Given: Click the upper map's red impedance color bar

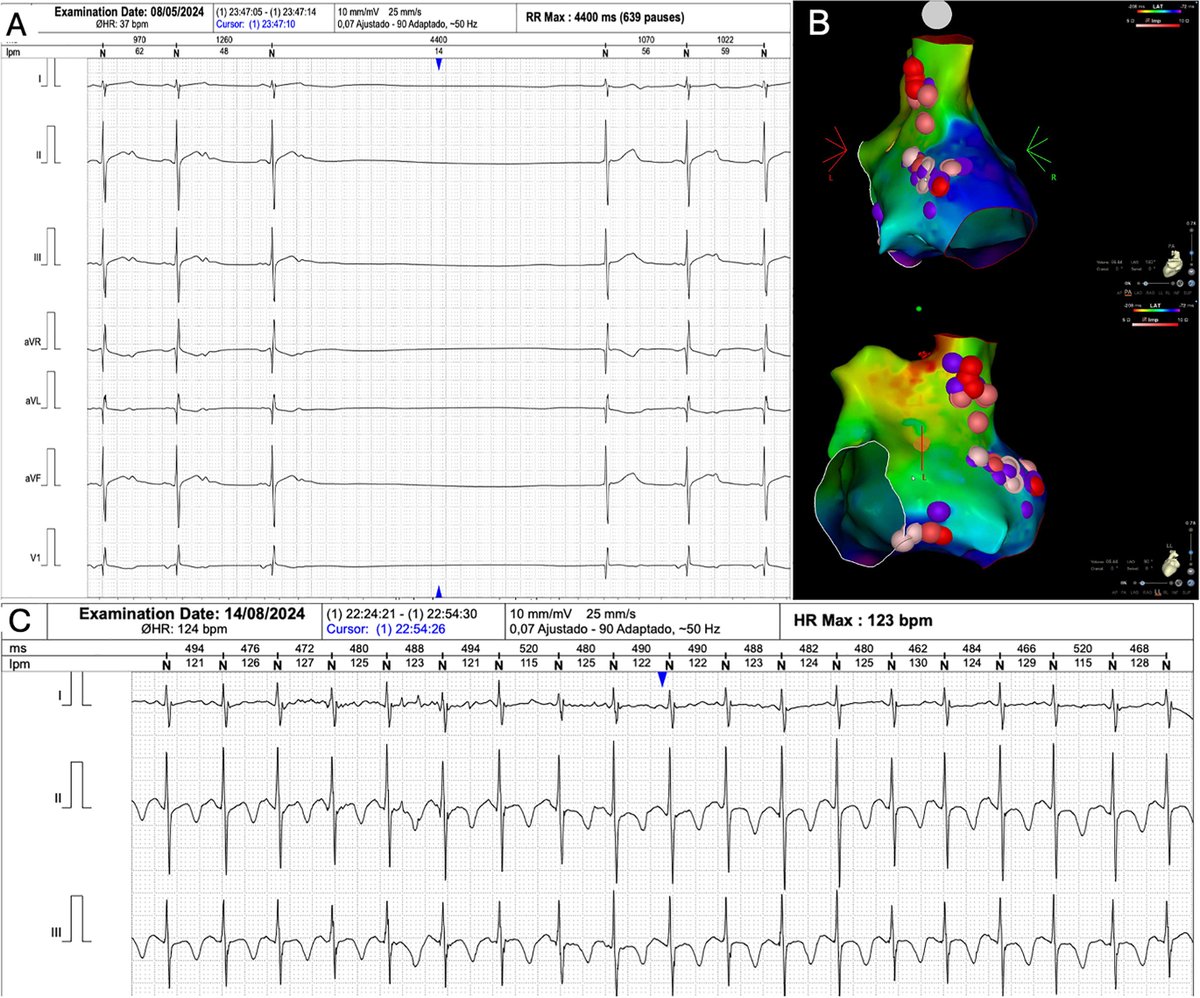Looking at the screenshot, I should [1158, 25].
